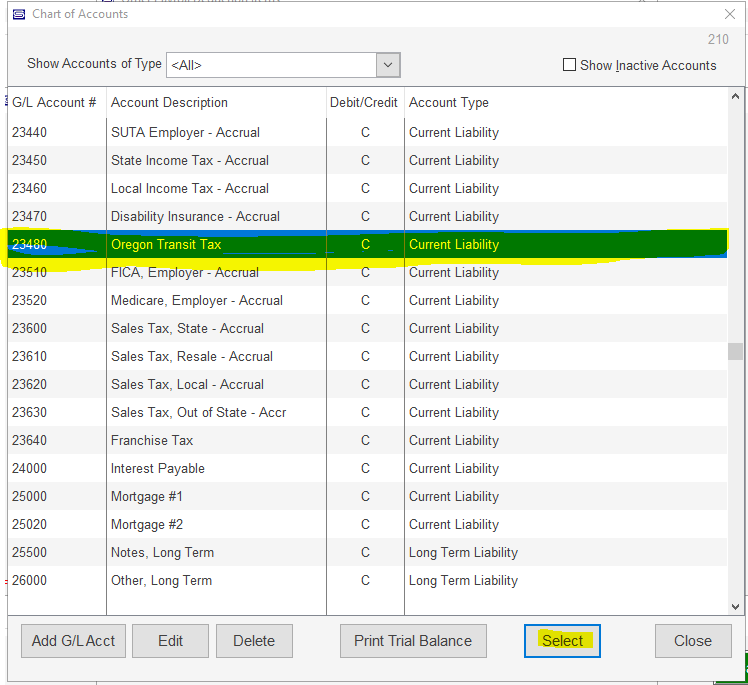
Task: Select the SUTA Employer - Accrual row
Action: (x=185, y=132)
